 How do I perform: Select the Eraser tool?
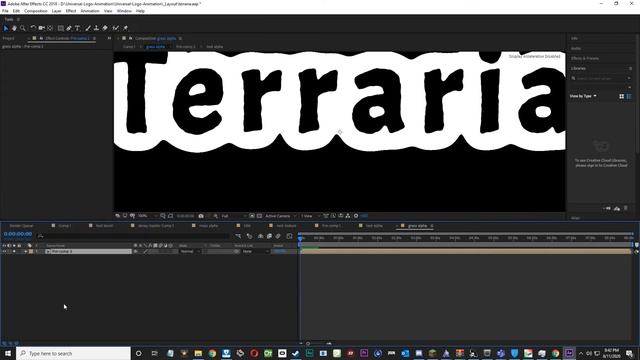pos(105,28)
